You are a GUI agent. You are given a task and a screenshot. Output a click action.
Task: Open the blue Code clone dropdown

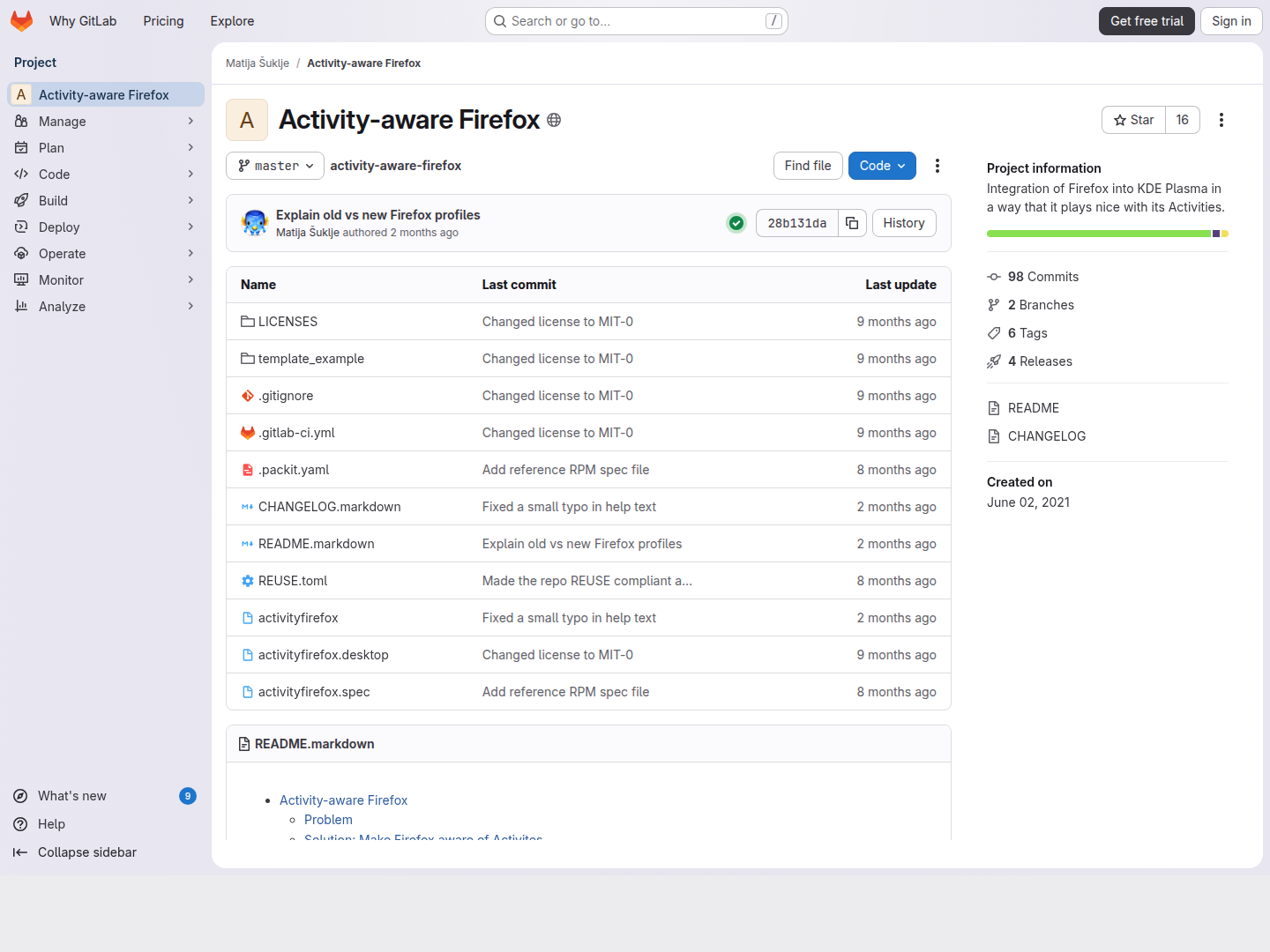[x=882, y=166]
